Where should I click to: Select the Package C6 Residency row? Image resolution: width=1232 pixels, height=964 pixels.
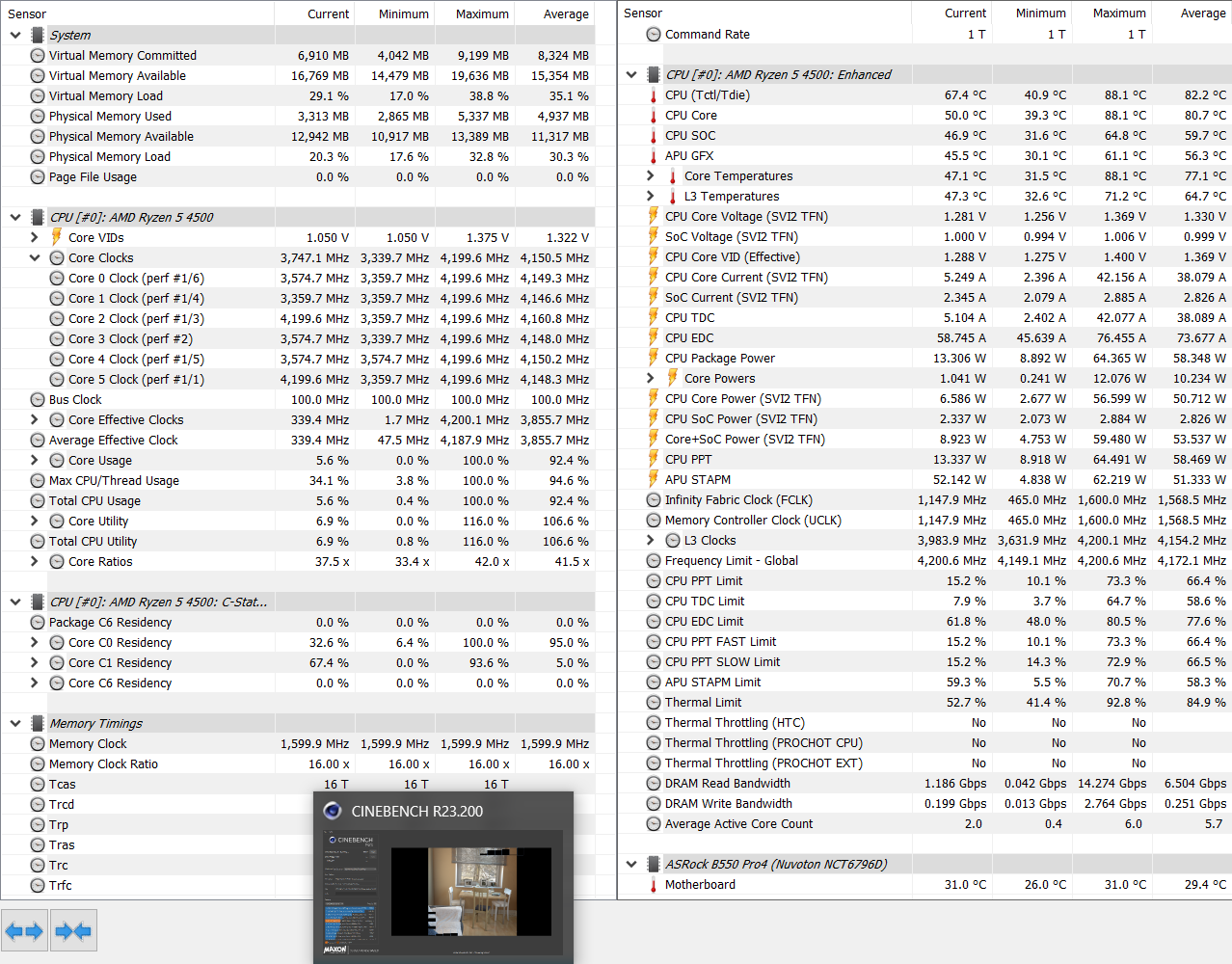pyautogui.click(x=298, y=622)
